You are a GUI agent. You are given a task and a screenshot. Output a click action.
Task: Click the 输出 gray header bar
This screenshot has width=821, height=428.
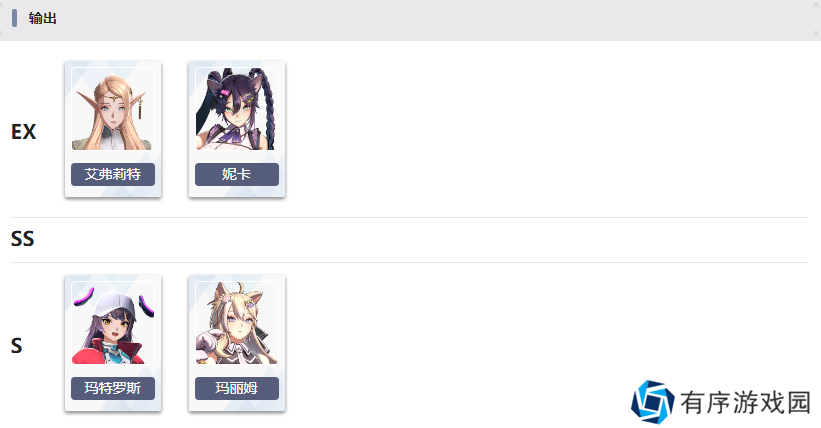(410, 19)
